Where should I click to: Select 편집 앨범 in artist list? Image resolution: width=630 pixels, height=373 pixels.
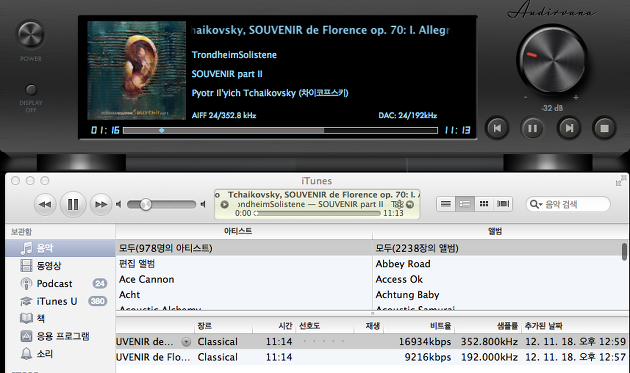(244, 264)
